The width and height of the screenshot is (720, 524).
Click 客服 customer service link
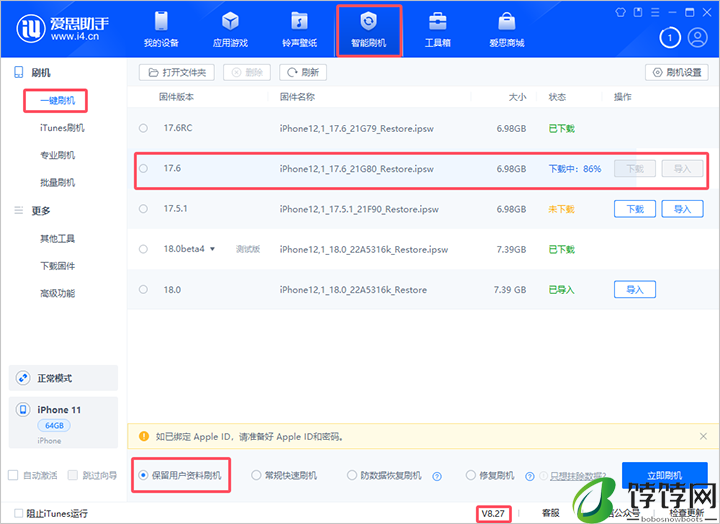pos(551,513)
